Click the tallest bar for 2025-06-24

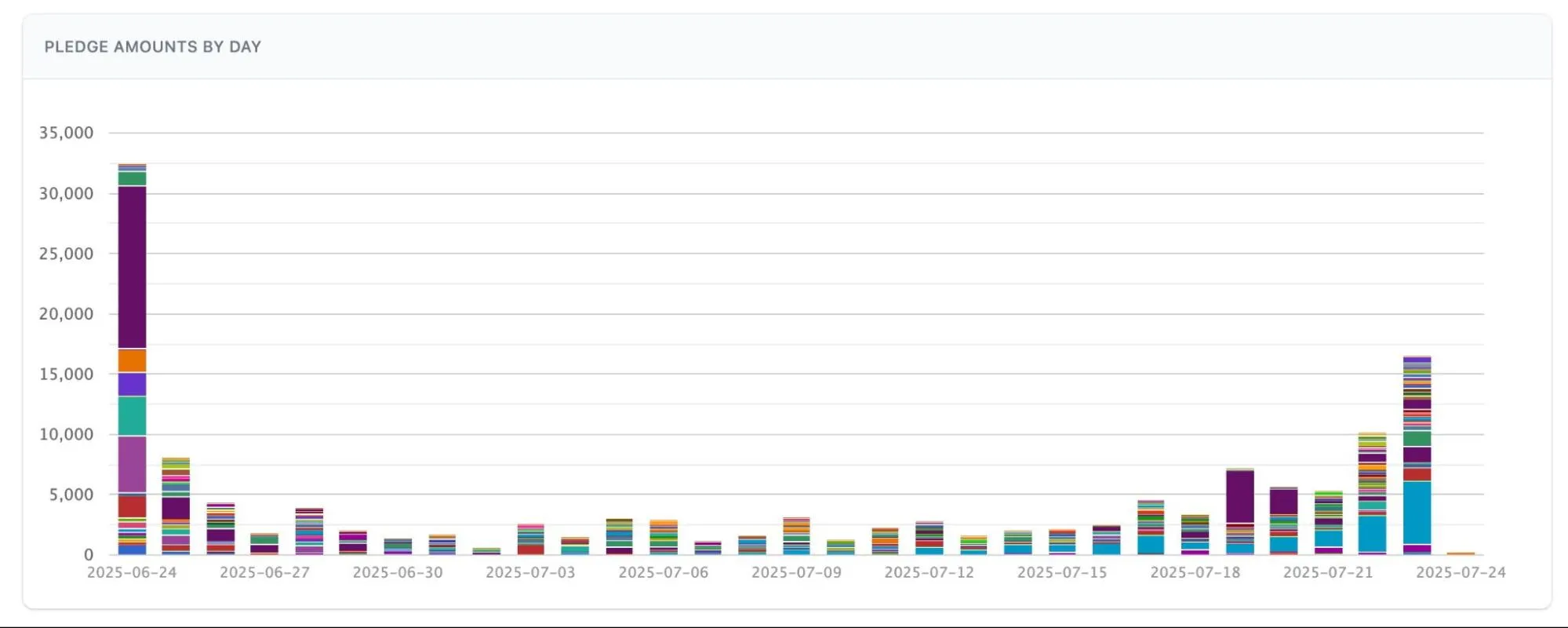132,360
